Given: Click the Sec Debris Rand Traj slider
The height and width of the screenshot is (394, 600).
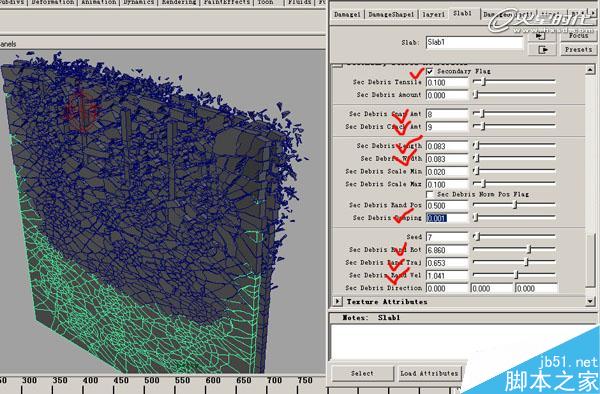Looking at the screenshot, I should coord(514,262).
